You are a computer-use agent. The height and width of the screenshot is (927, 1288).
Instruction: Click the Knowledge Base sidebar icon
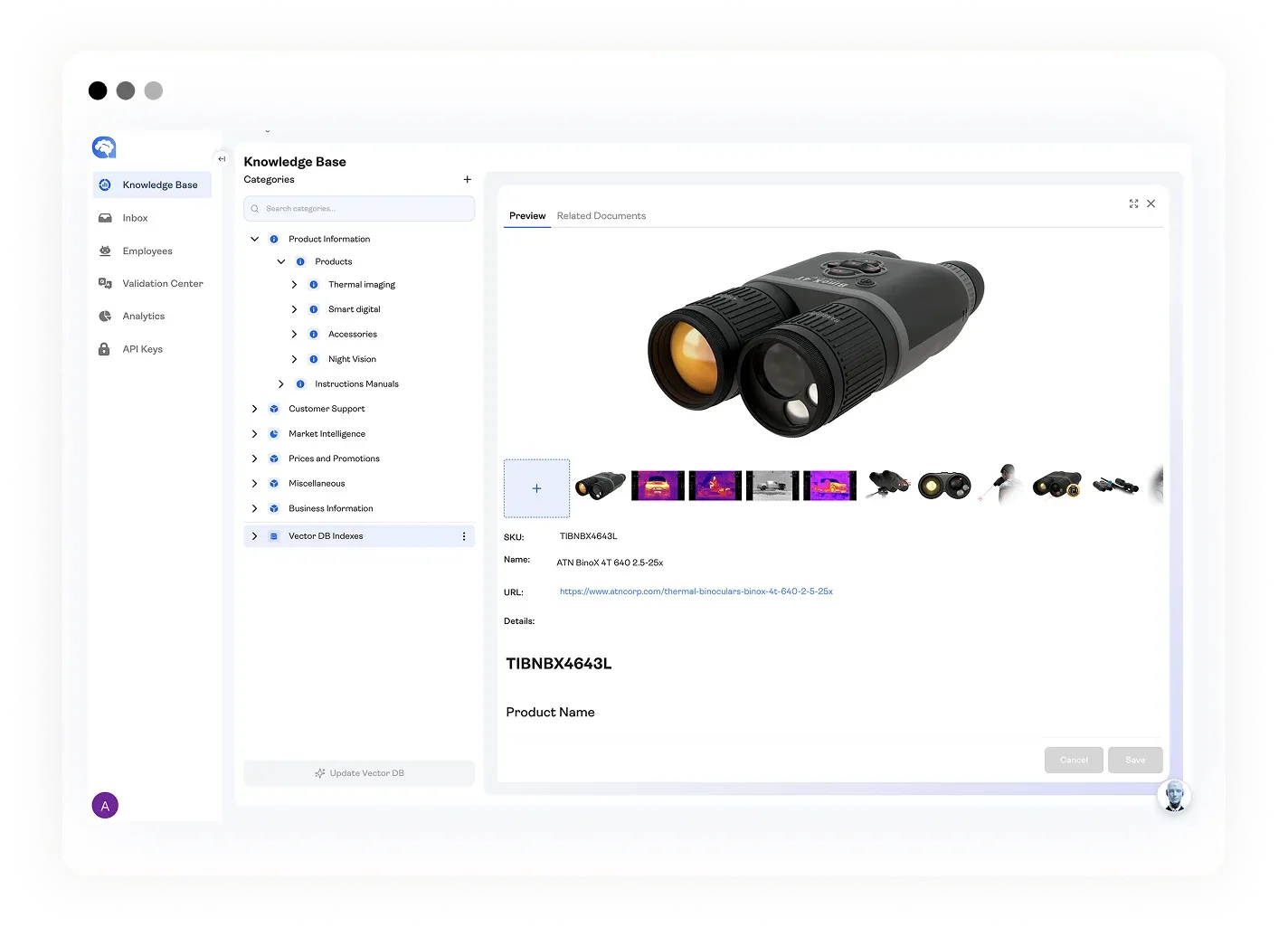[105, 184]
